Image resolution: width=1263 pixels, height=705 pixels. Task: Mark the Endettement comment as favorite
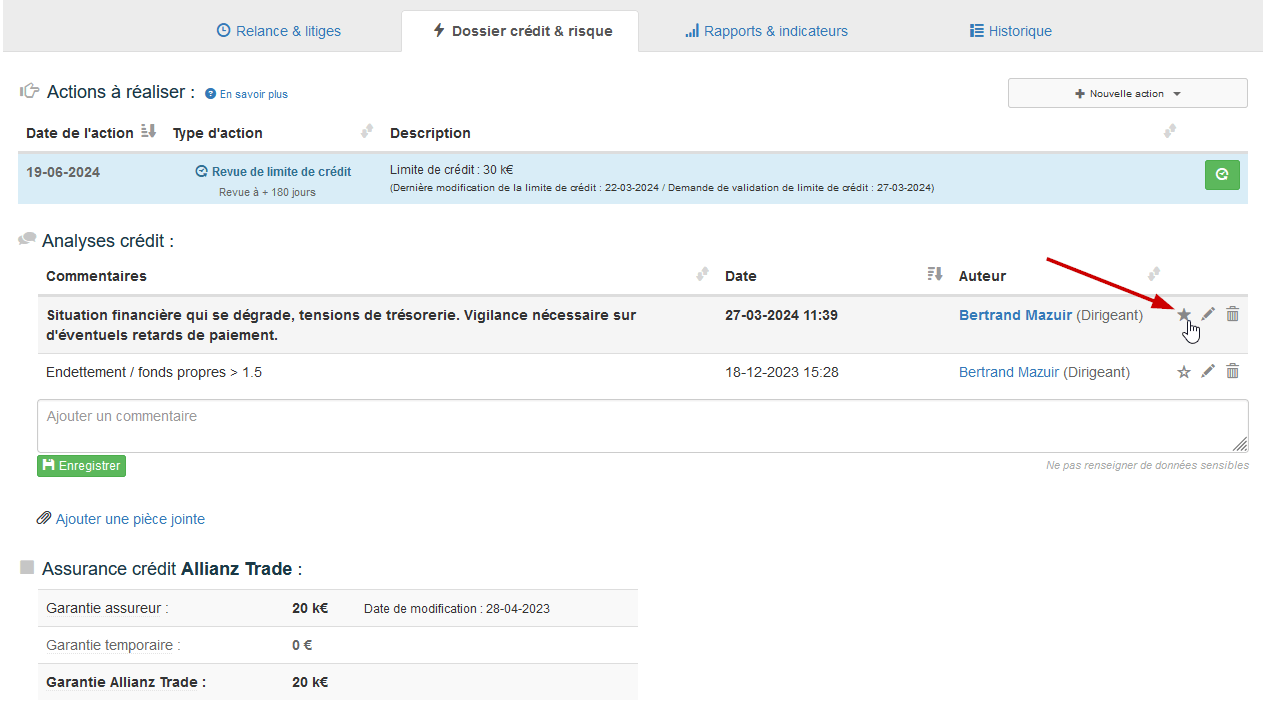[1184, 372]
